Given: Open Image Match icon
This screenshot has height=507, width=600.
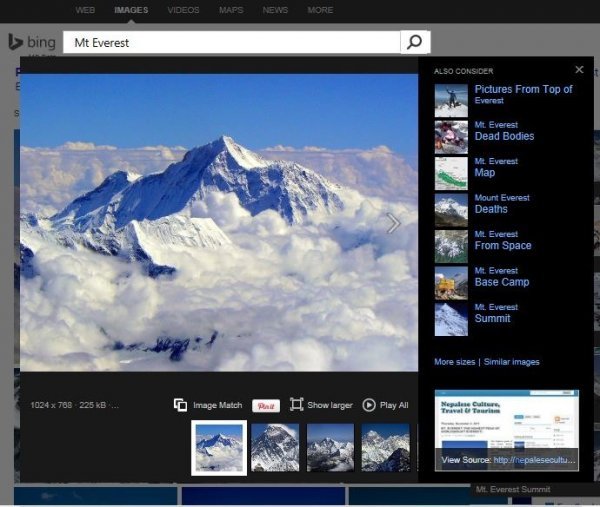Looking at the screenshot, I should 180,405.
